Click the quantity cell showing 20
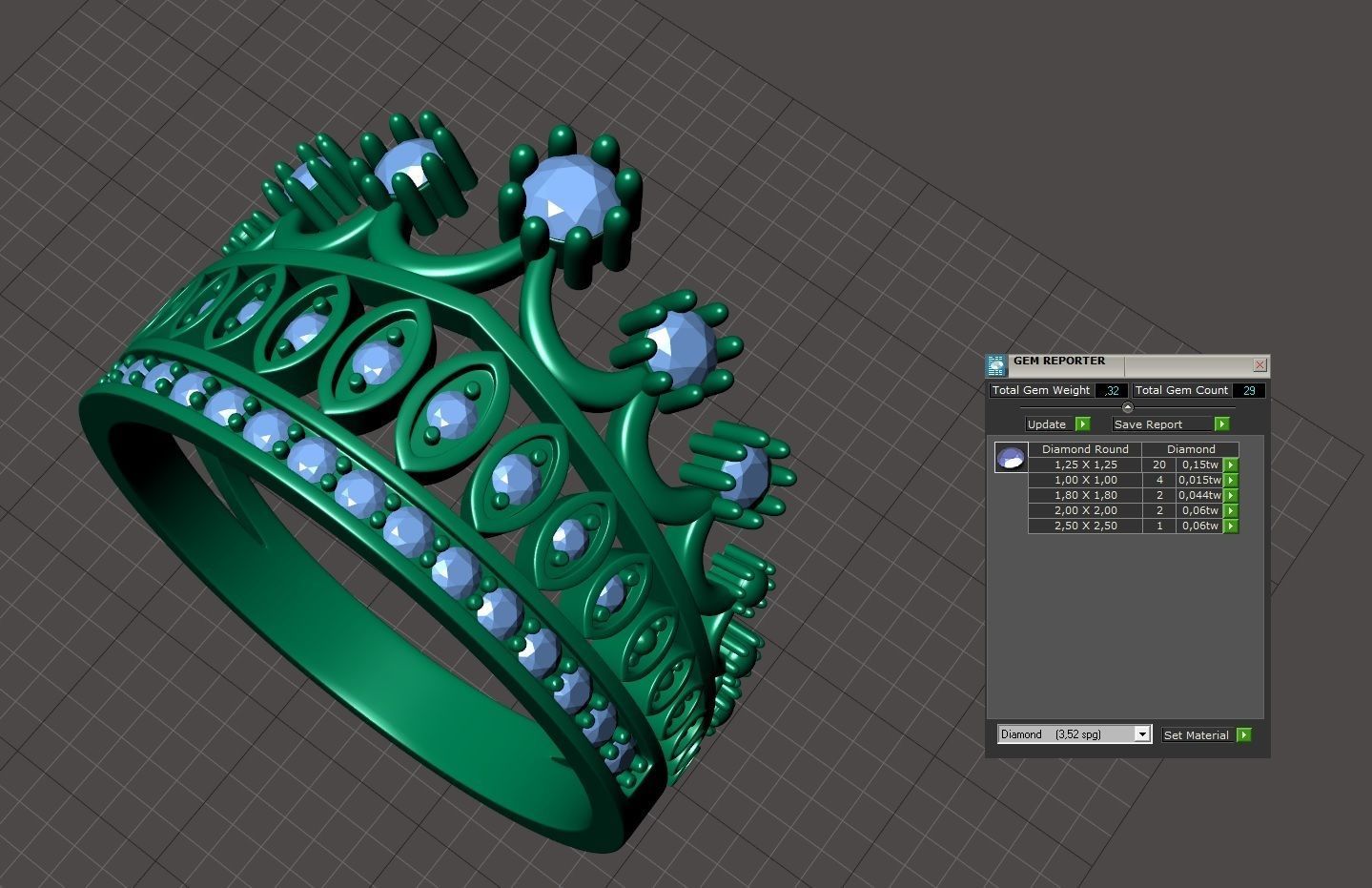The image size is (1372, 888). [1159, 465]
